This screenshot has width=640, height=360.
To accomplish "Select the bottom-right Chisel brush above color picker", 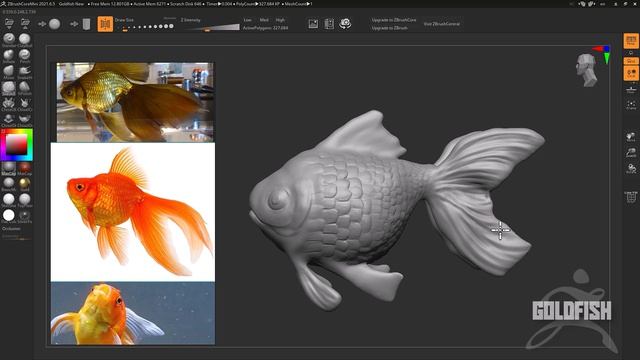I will [x=24, y=120].
